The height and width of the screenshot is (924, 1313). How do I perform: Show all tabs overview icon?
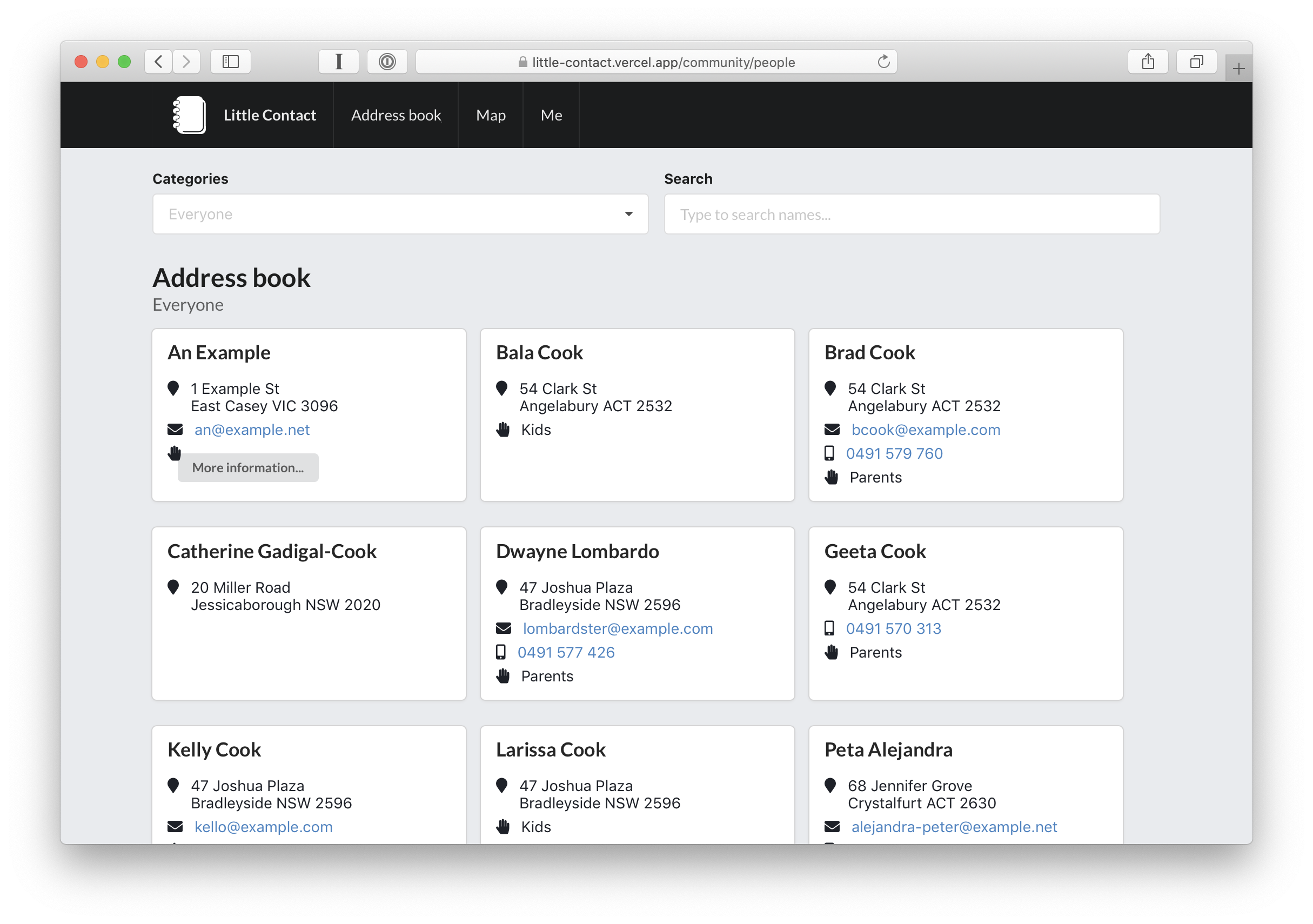pyautogui.click(x=1196, y=62)
